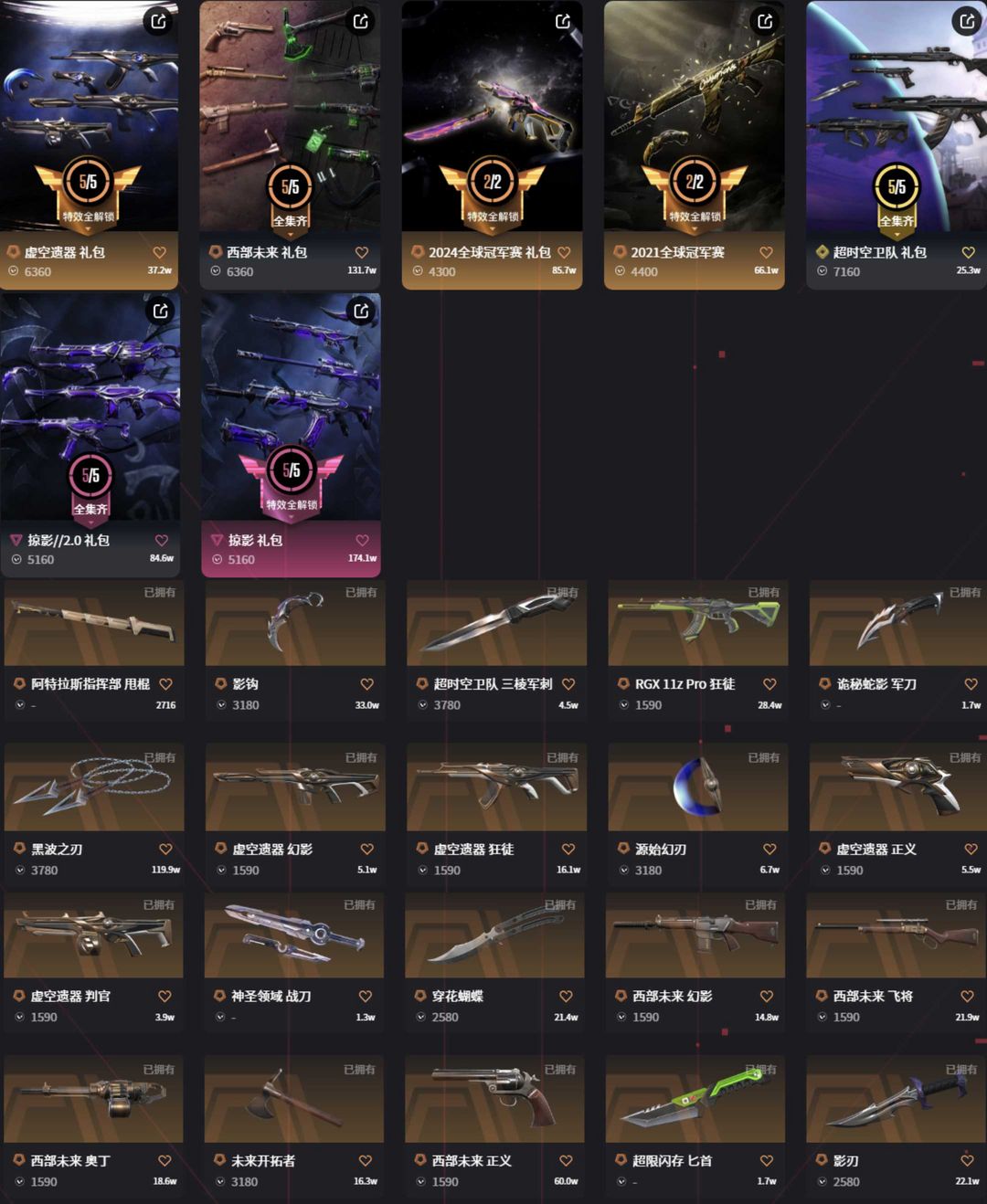Click share icon on 超时空卫队 礼包 card
Viewport: 987px width, 1204px height.
[x=967, y=21]
